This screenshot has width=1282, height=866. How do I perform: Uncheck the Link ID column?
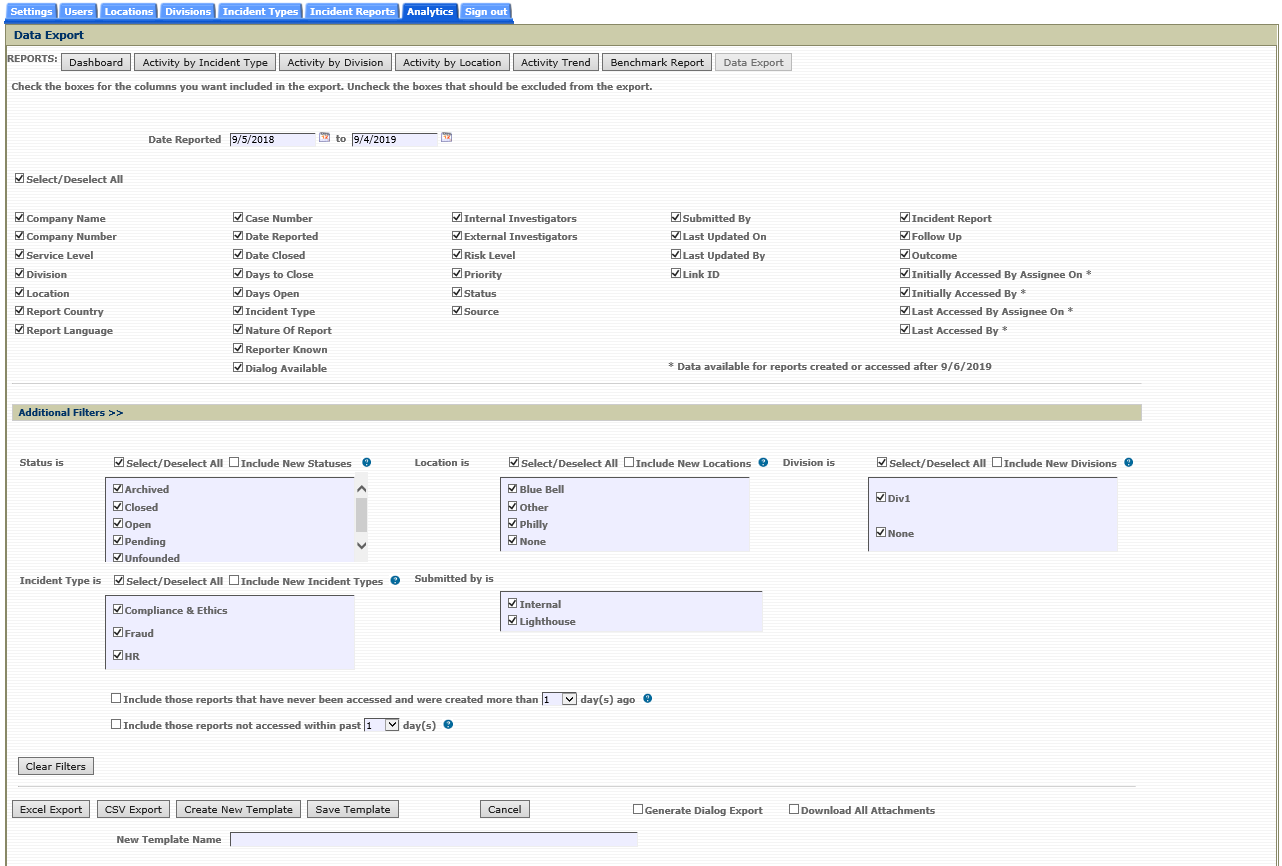676,273
